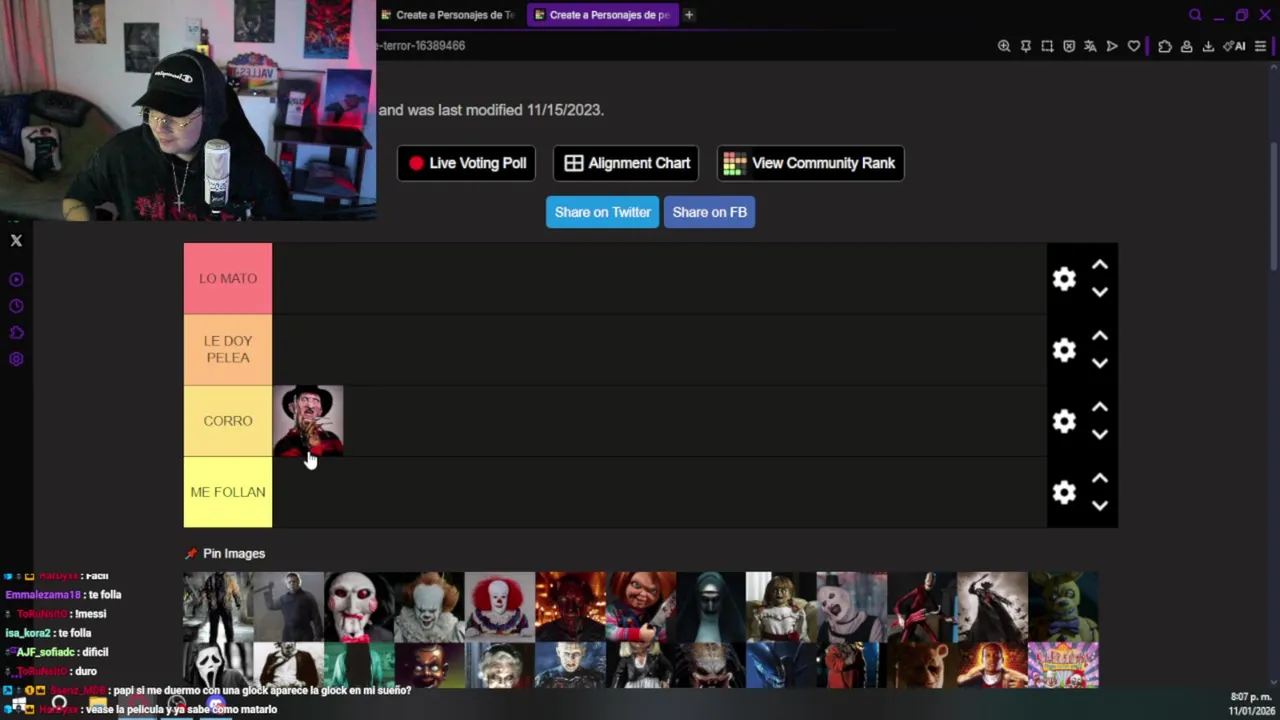Click the screenshot snip tool icon
This screenshot has width=1280, height=720.
click(1047, 46)
